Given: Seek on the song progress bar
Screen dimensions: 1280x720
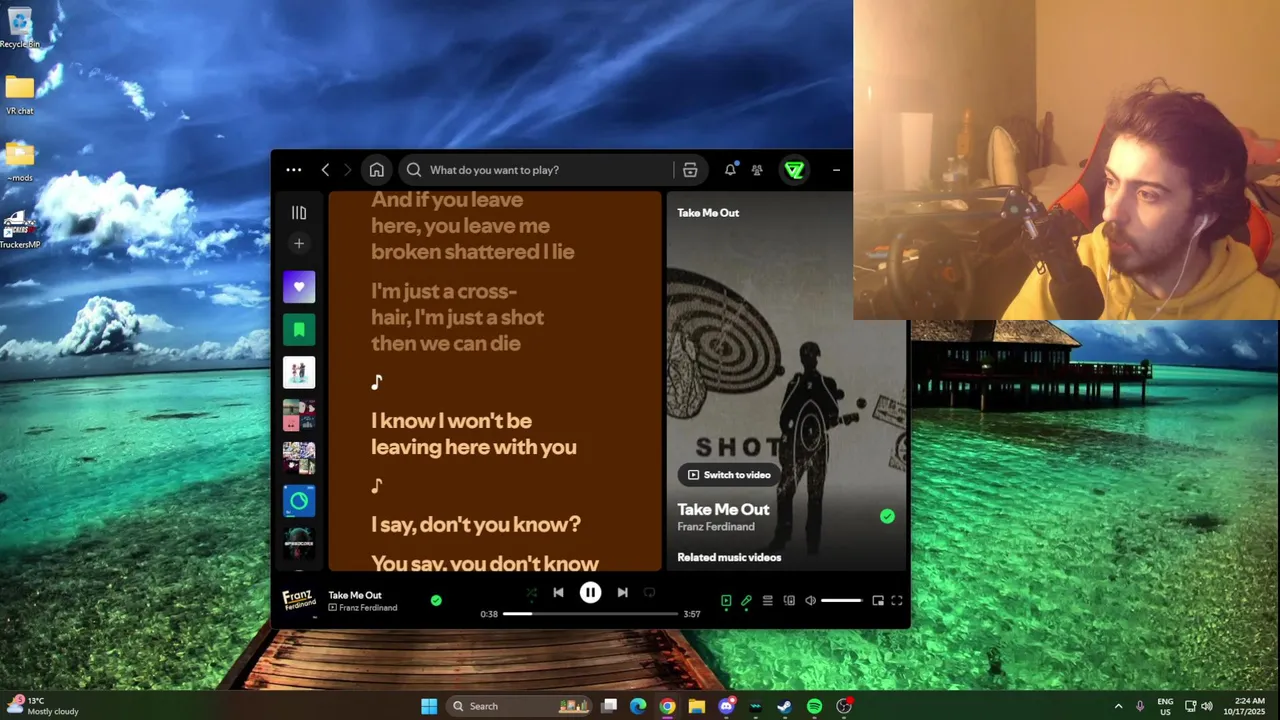Looking at the screenshot, I should coord(590,614).
